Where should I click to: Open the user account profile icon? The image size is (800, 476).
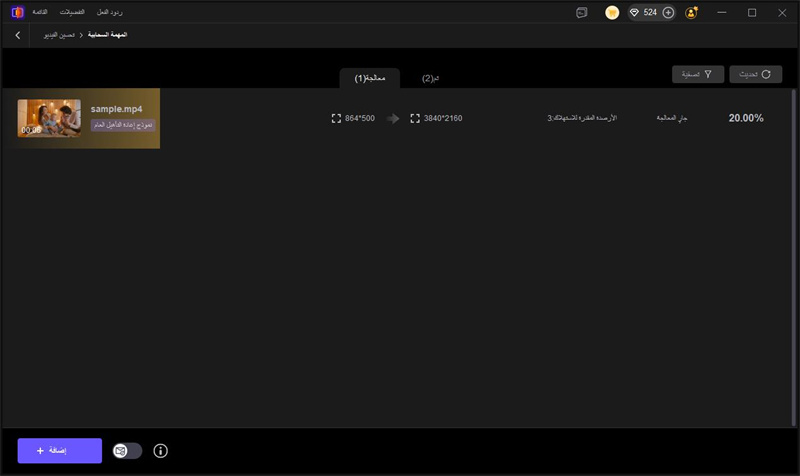[692, 12]
